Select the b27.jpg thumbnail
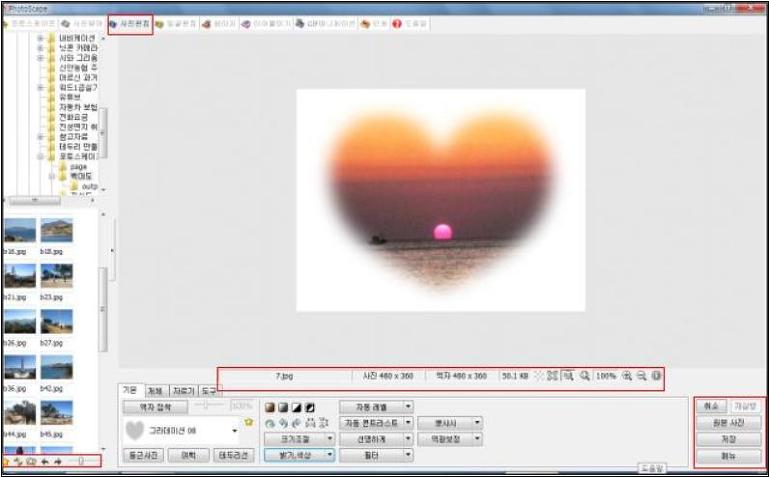This screenshot has height=477, width=769. click(x=56, y=322)
